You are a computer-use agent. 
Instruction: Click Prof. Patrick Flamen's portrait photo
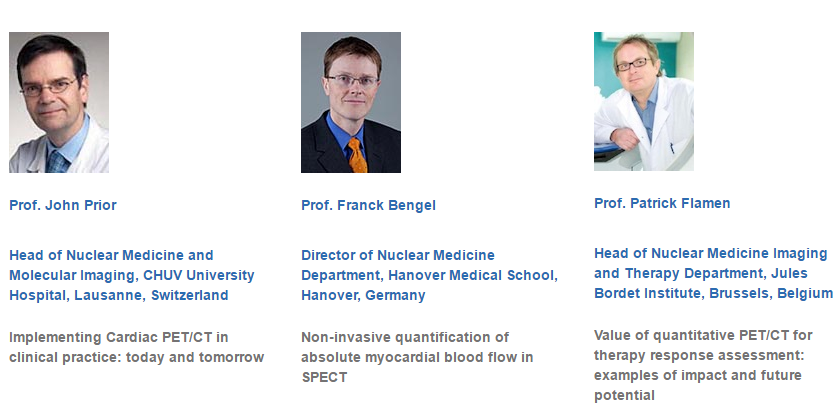pyautogui.click(x=644, y=101)
